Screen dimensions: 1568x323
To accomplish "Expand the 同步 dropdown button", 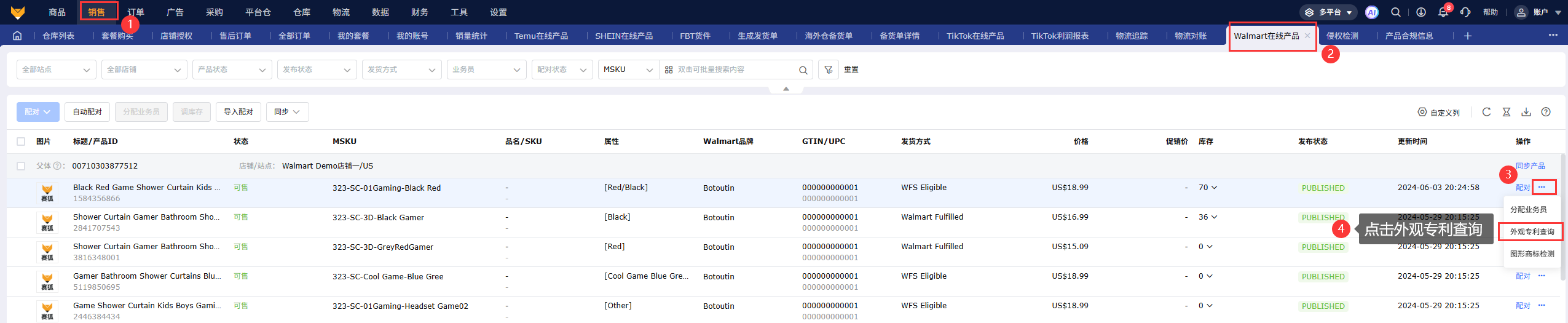I will (x=287, y=112).
